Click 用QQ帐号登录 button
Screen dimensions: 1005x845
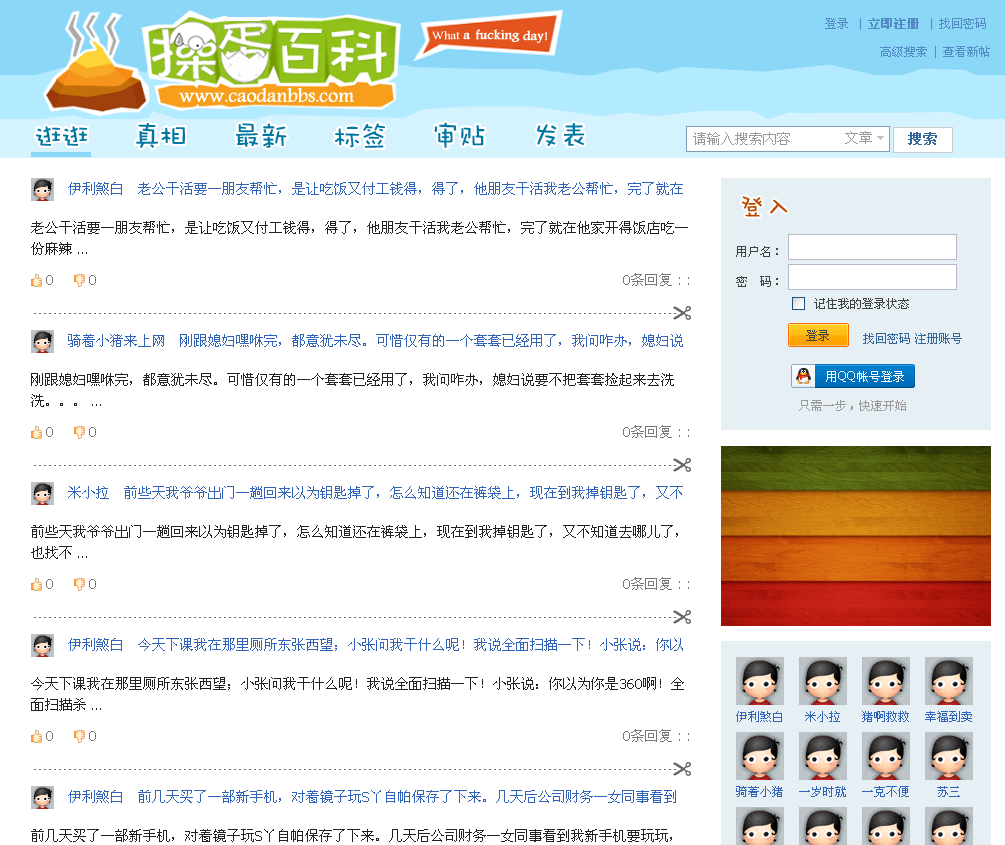tap(852, 376)
